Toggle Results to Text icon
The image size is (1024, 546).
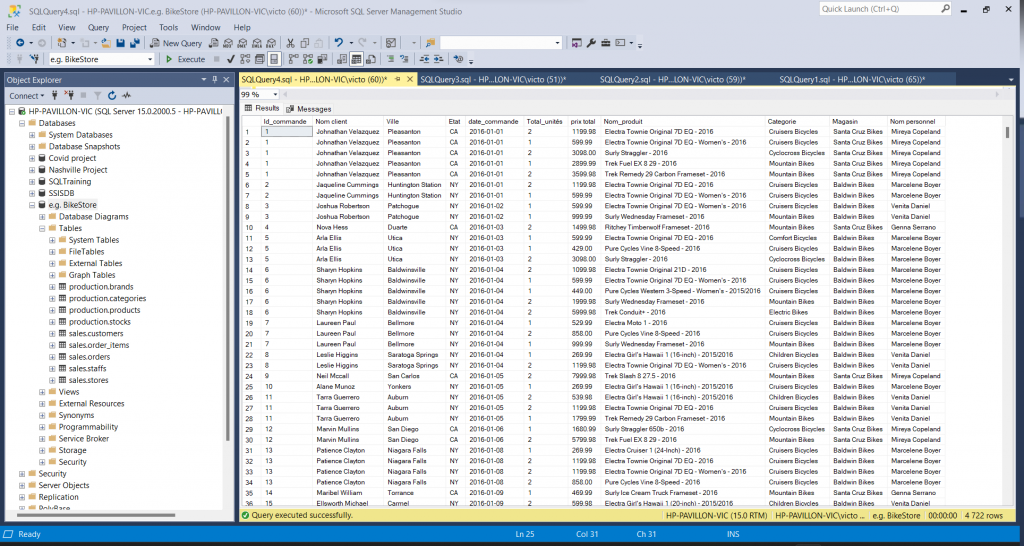point(342,59)
